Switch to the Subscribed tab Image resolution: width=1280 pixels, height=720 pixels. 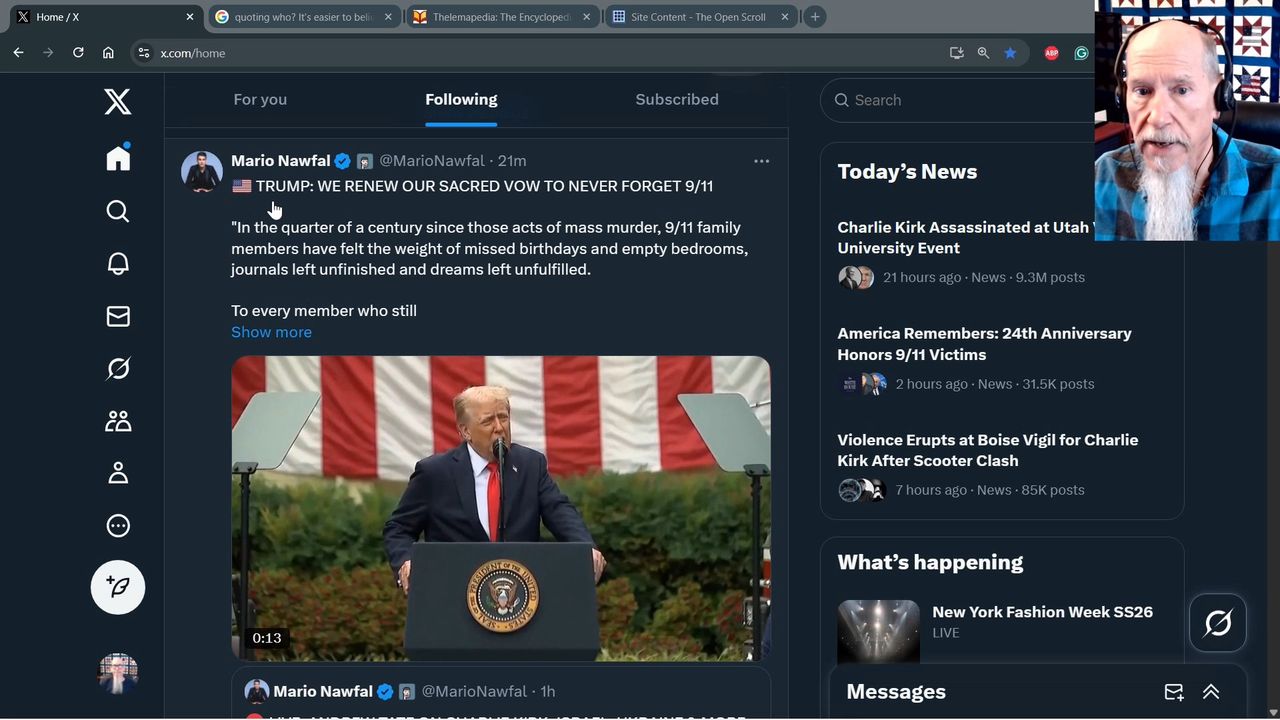[x=677, y=100]
